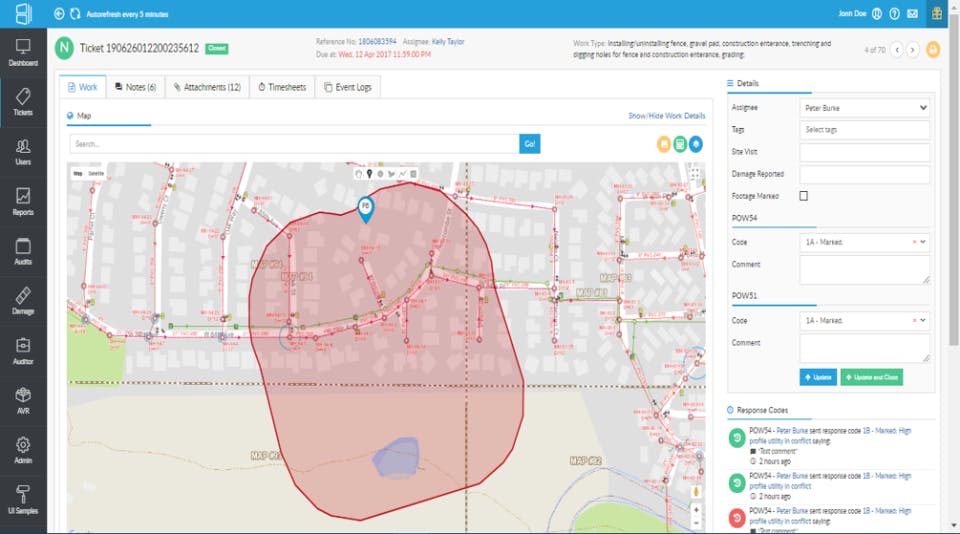The height and width of the screenshot is (534, 960).
Task: Go to the previous ticket arrow
Action: coord(897,50)
